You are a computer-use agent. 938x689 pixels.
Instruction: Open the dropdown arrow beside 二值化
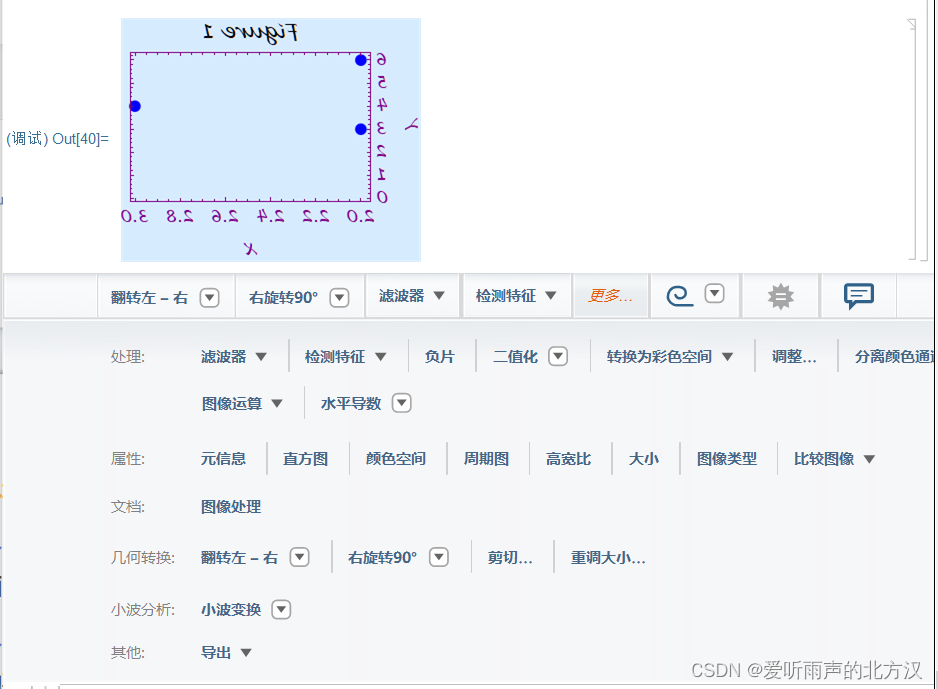click(x=558, y=356)
